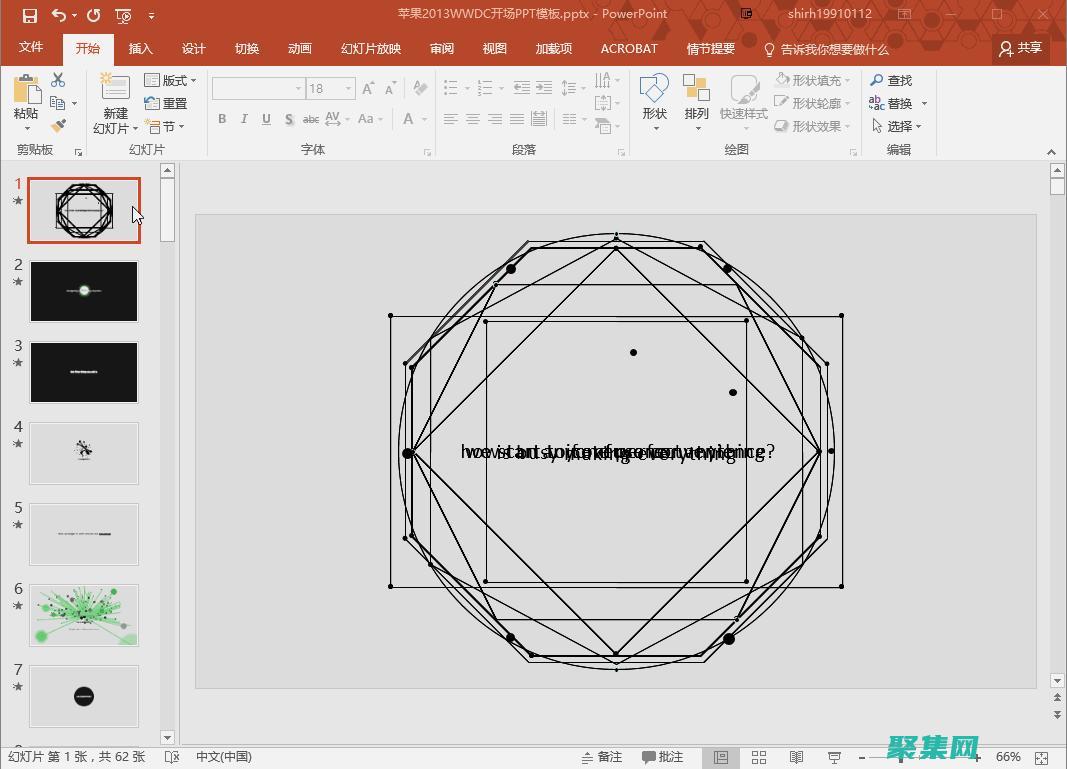Open reading view from status bar
This screenshot has height=769, width=1067.
click(x=797, y=757)
